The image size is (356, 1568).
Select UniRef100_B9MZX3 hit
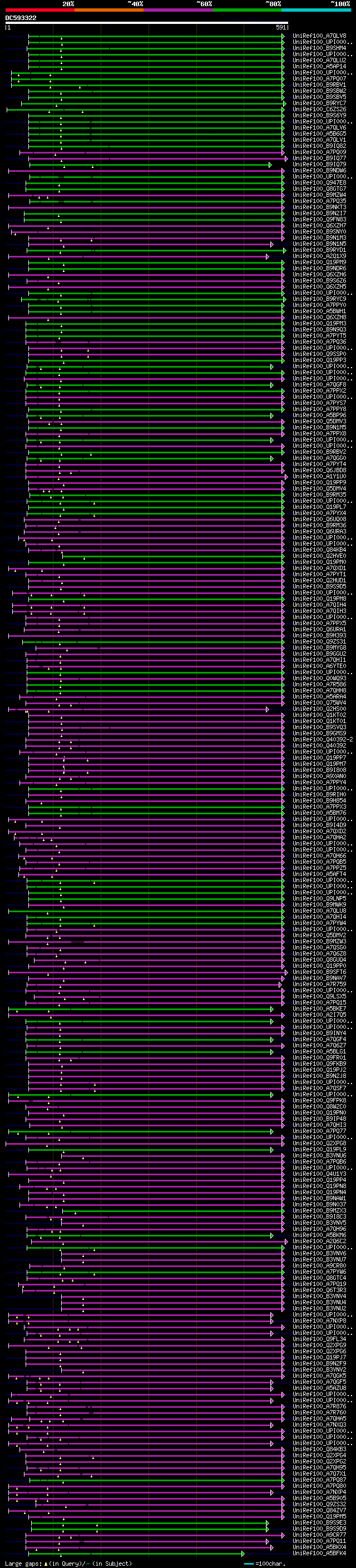click(319, 1211)
